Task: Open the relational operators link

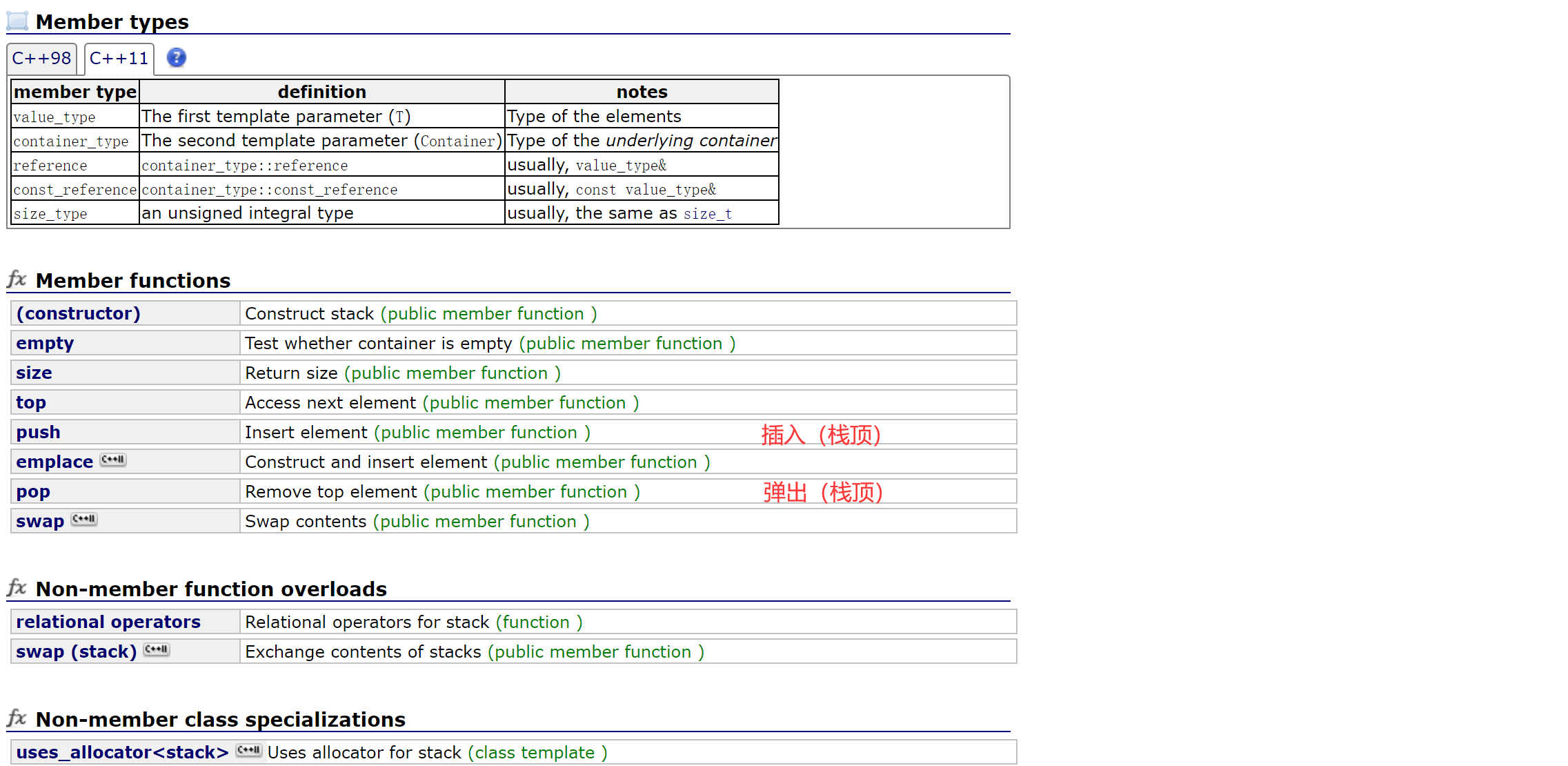Action: [x=108, y=622]
